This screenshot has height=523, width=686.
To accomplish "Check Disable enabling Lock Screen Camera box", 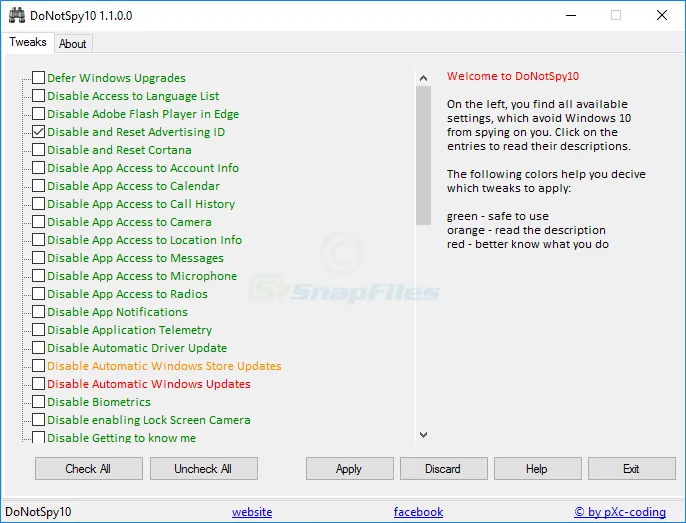I will (38, 419).
